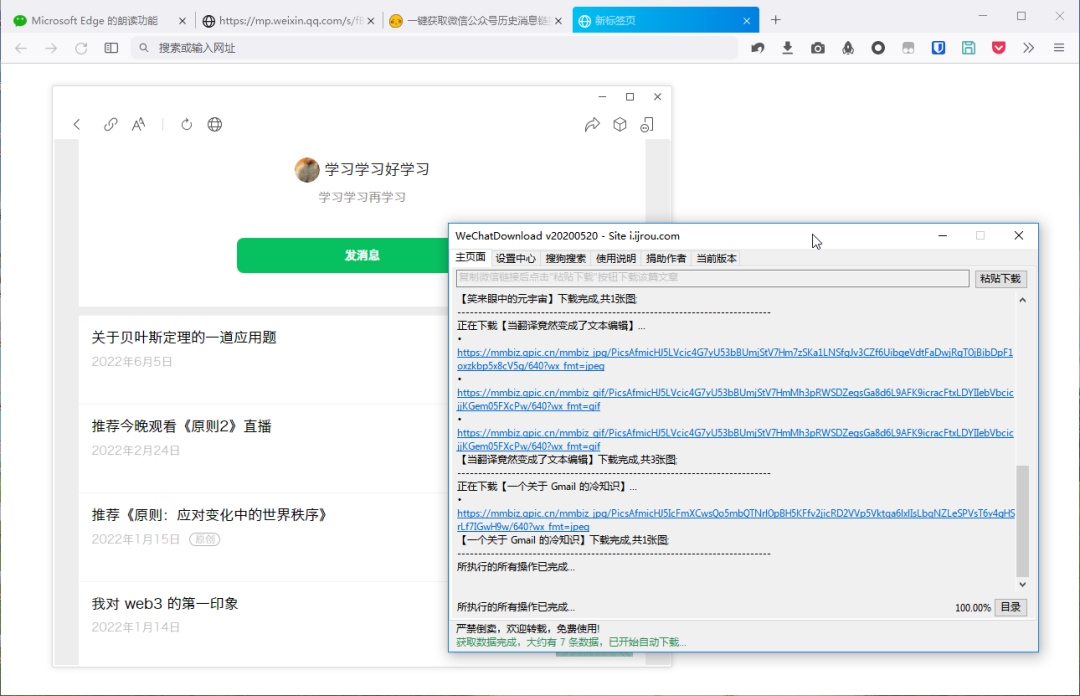Open the browser hamburger menu
The height and width of the screenshot is (696, 1080).
[1059, 48]
